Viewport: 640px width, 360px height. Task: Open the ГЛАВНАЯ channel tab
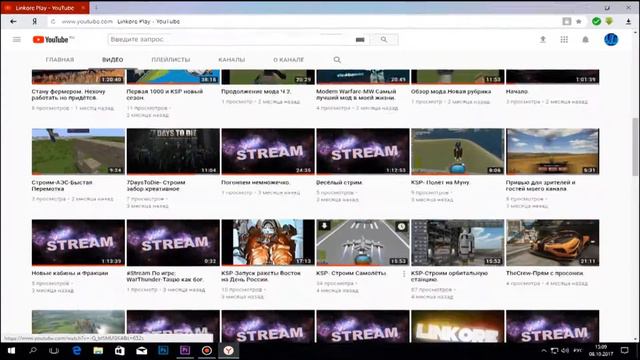click(x=60, y=60)
